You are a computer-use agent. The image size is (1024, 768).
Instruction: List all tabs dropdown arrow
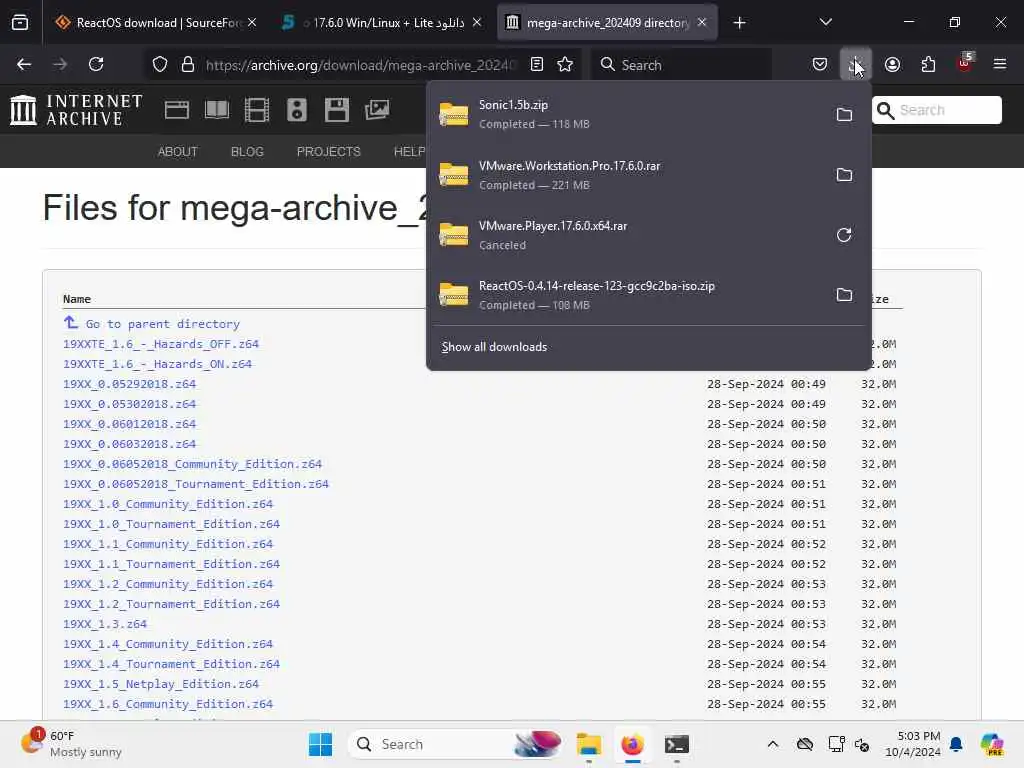(825, 22)
